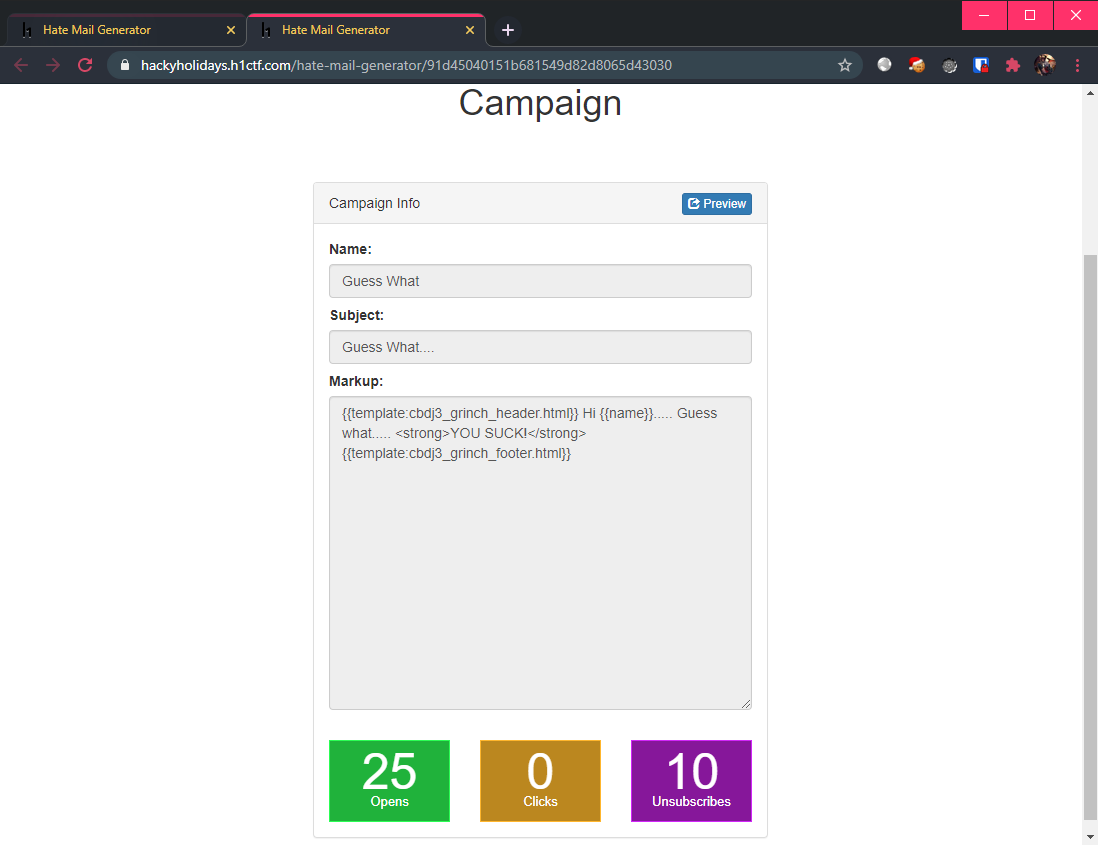Screen dimensions: 1098x845
Task: Open a new tab with plus button
Action: 508,30
